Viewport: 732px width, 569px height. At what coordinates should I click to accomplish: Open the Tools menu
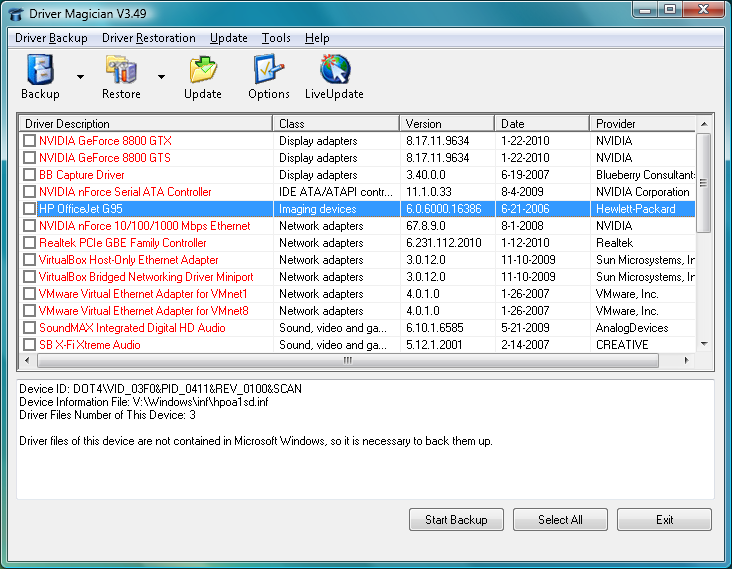[276, 38]
